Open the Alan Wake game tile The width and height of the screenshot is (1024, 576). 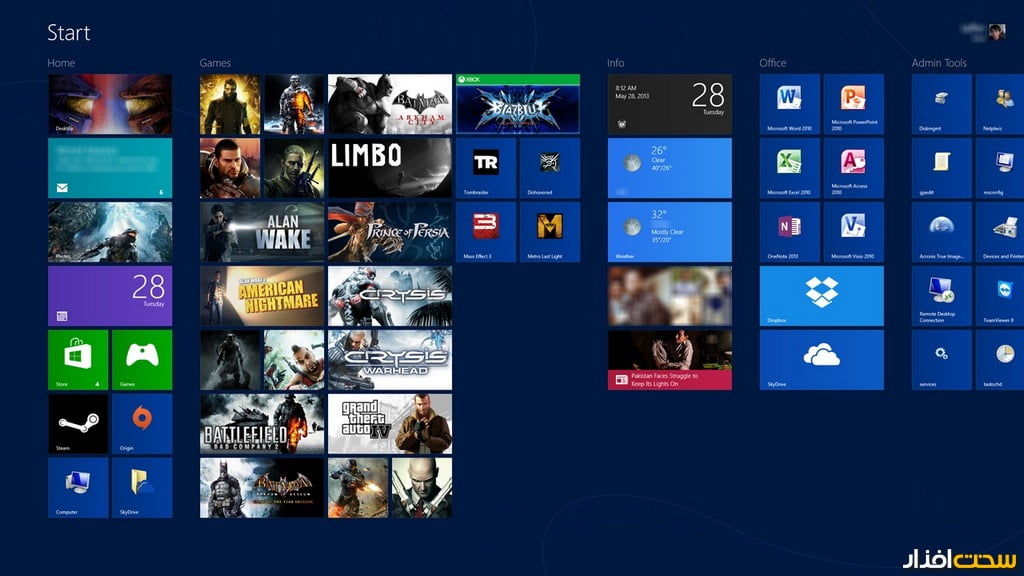(x=262, y=232)
